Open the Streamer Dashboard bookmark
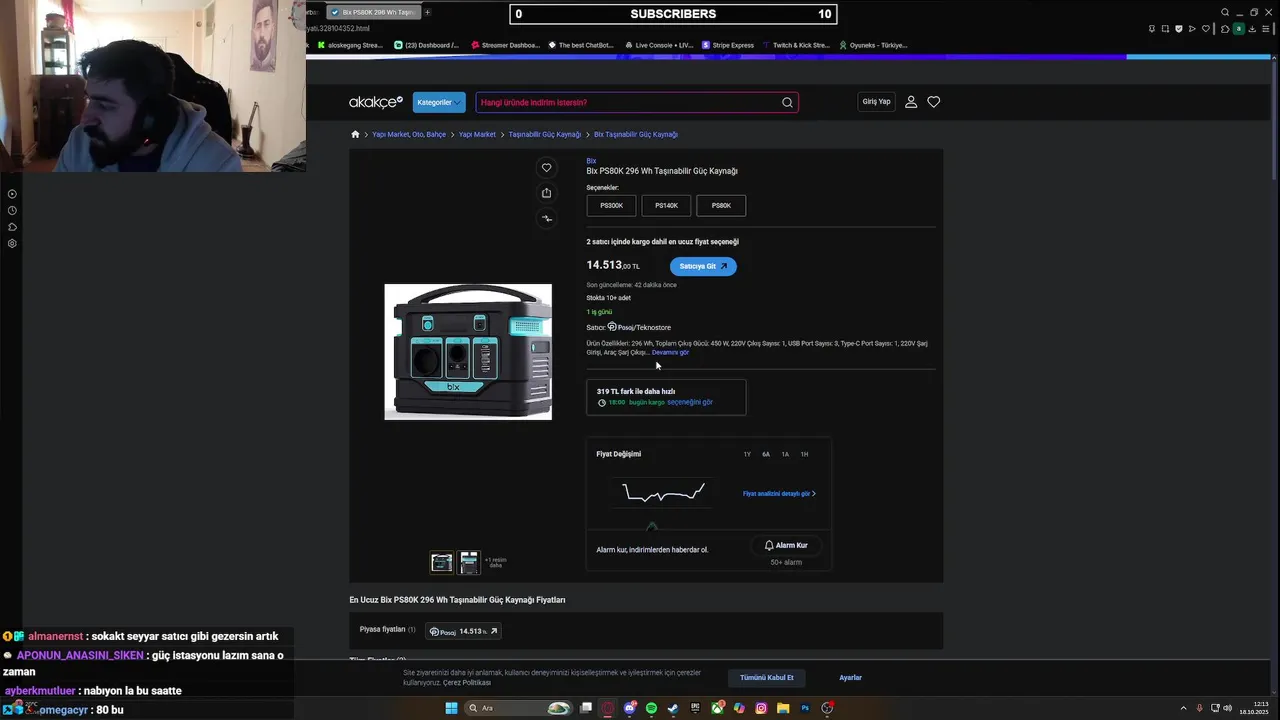This screenshot has height=720, width=1280. click(x=505, y=45)
